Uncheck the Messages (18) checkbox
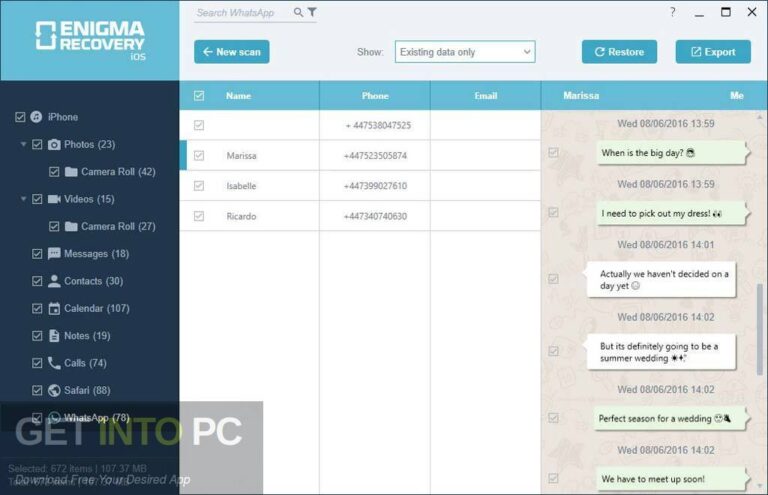The width and height of the screenshot is (768, 495). point(37,254)
